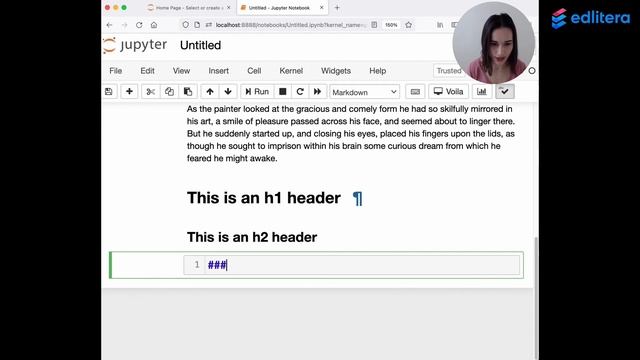This screenshot has height=360, width=640.
Task: Launch the Voila preview button
Action: click(448, 91)
